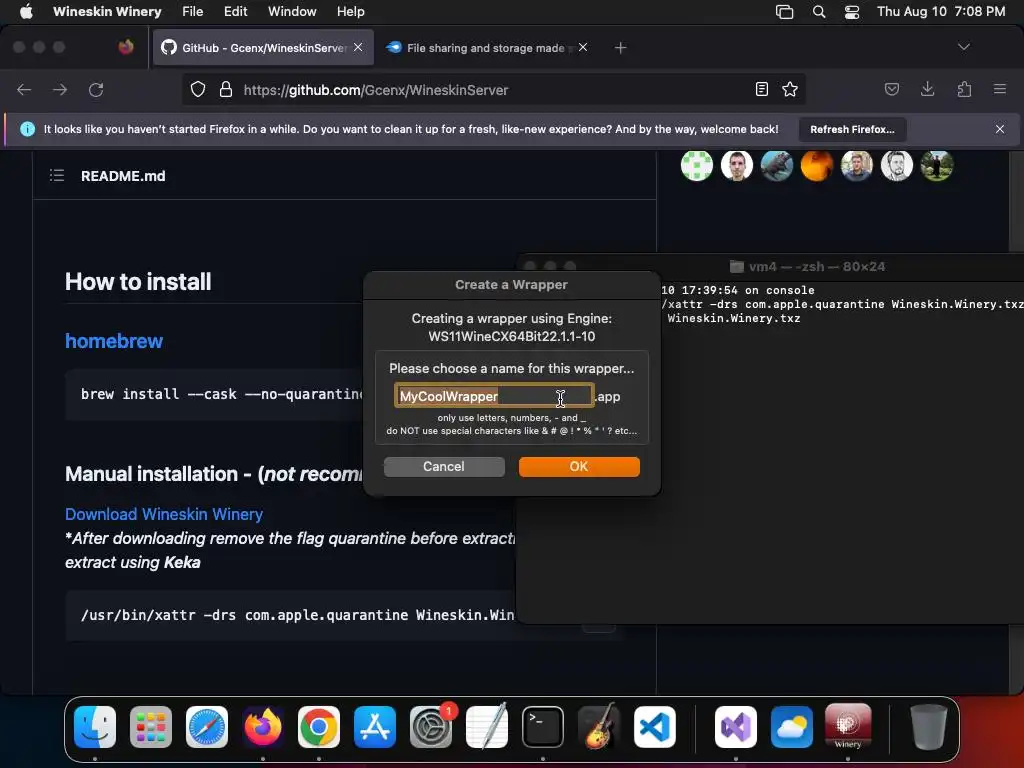Open Control Center in menu bar
This screenshot has width=1024, height=768.
pyautogui.click(x=852, y=11)
